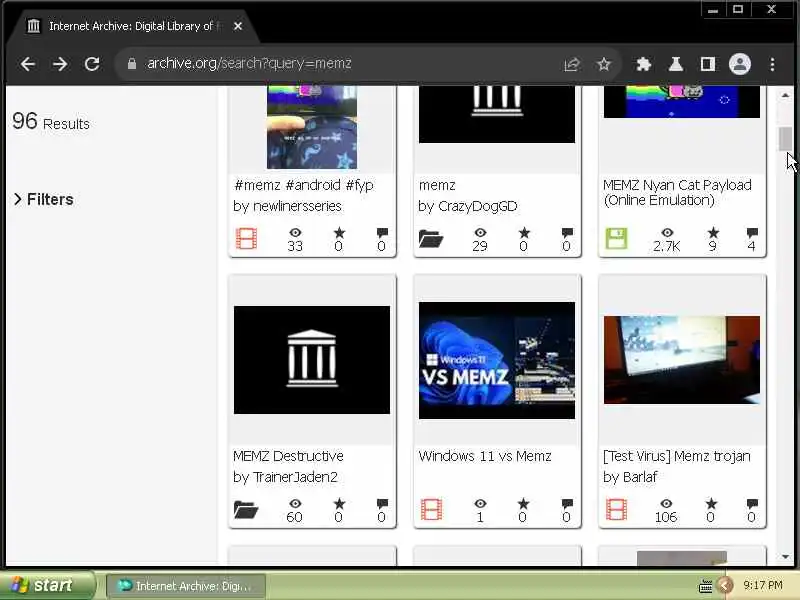This screenshot has width=800, height=600.
Task: Click the 9:17 PM taskbar clock
Action: [763, 585]
